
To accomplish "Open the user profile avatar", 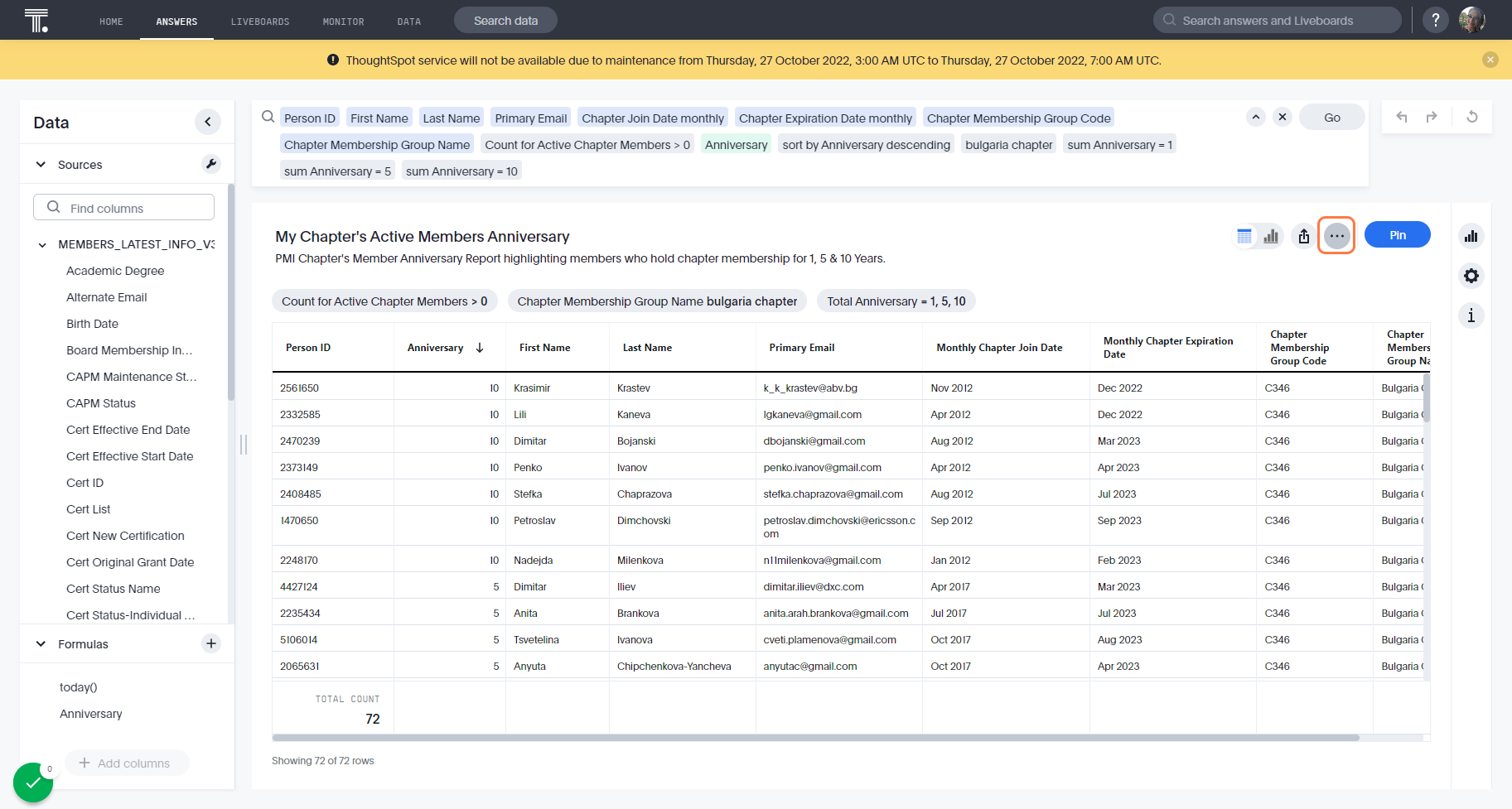I will 1472,20.
